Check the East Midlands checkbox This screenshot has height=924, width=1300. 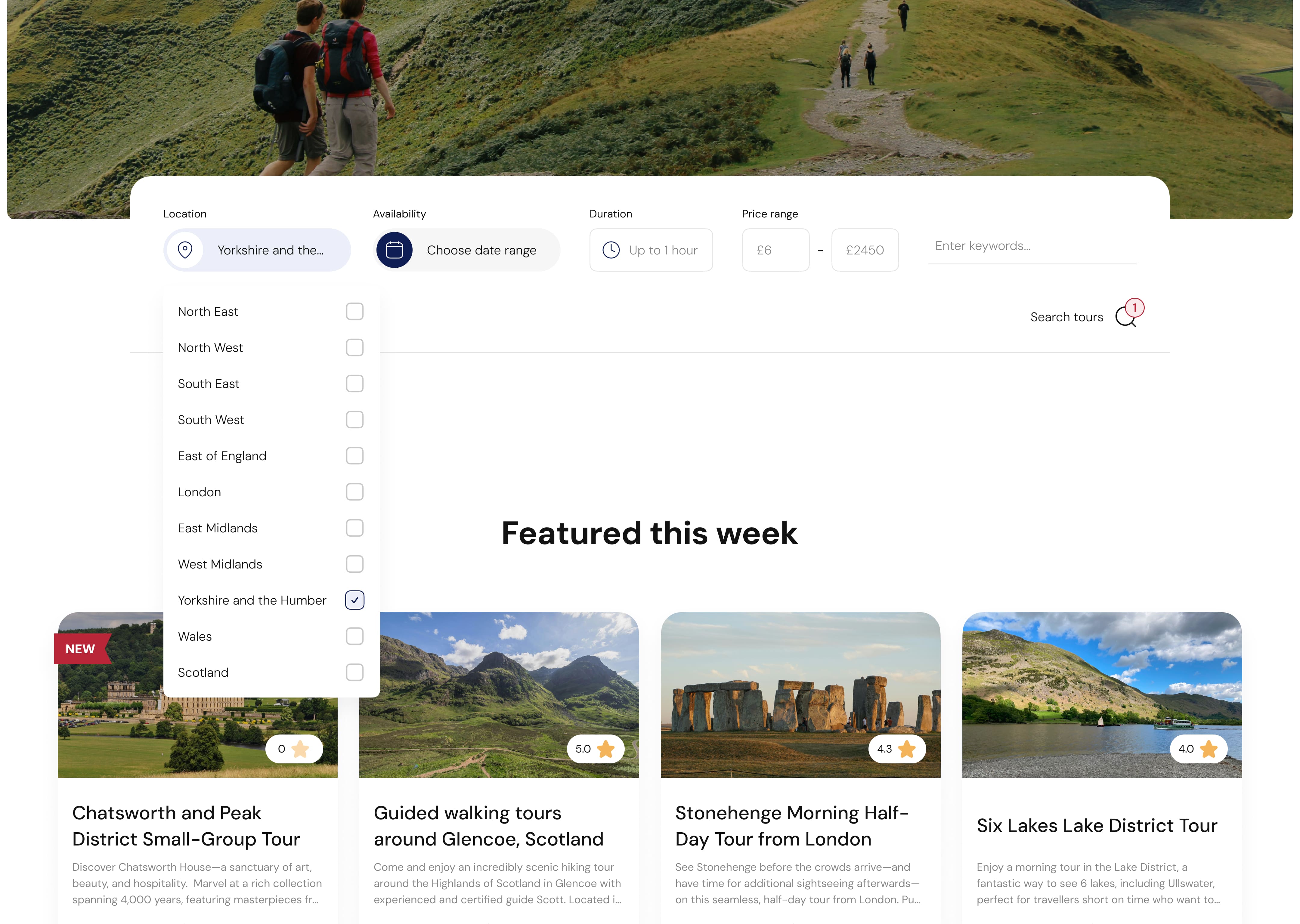354,528
